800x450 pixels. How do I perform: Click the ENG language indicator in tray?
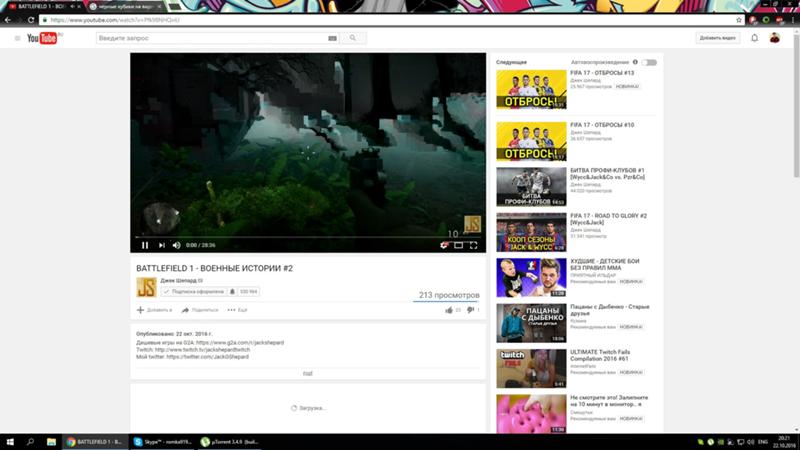(x=763, y=442)
